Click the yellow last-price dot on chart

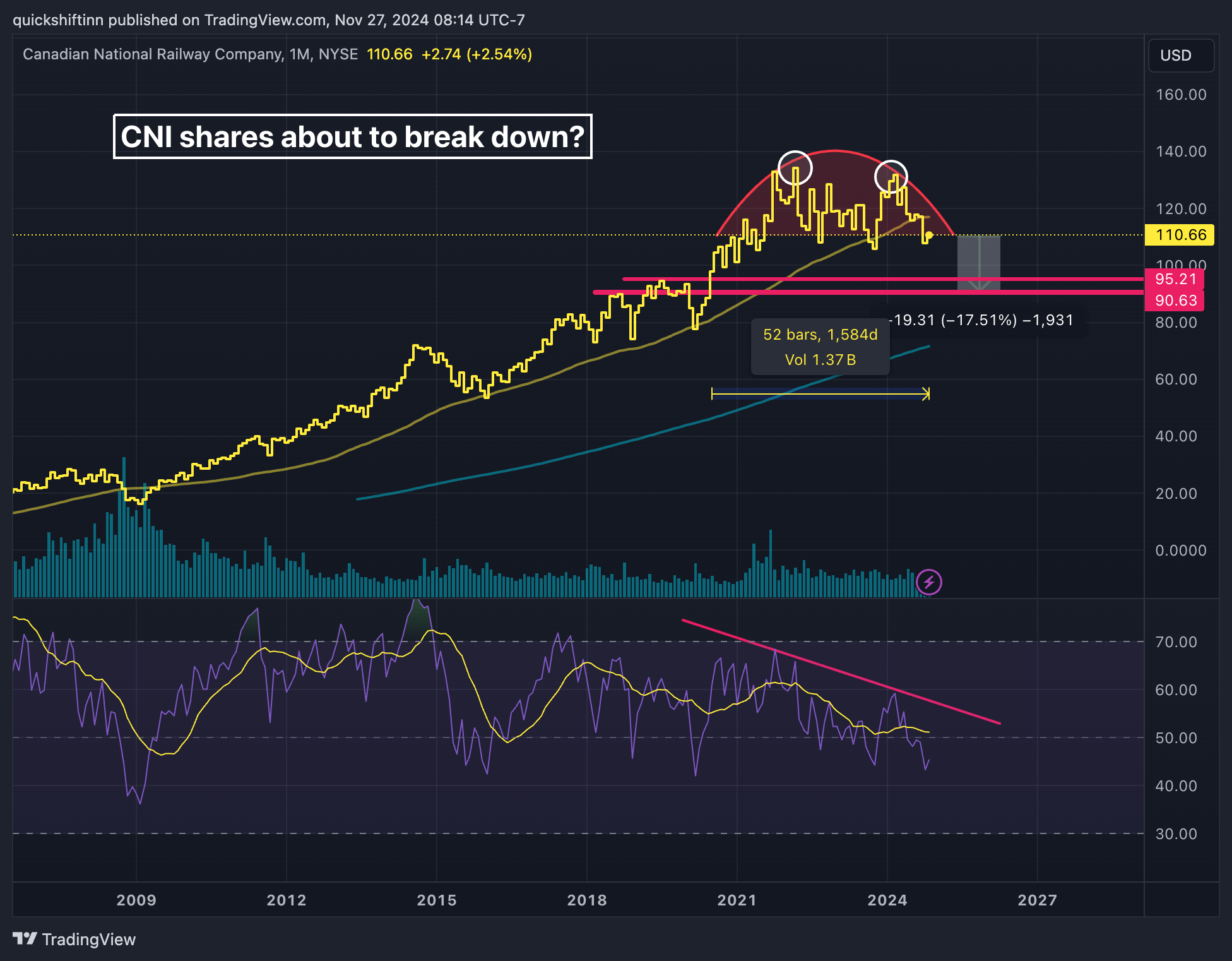point(929,236)
